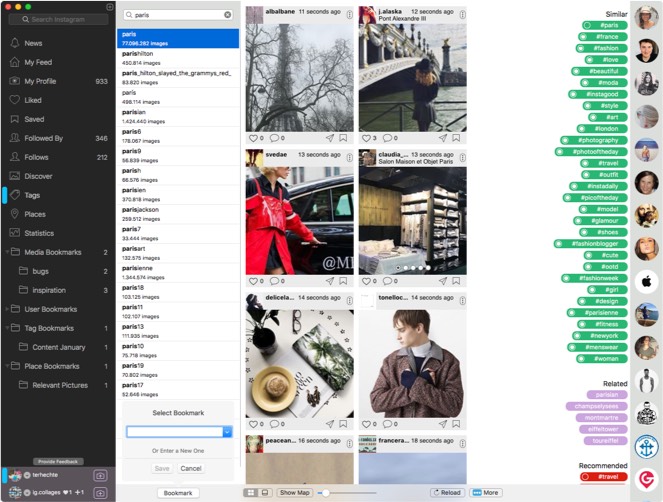Click the Search Instagram field
This screenshot has width=663, height=502.
point(58,19)
